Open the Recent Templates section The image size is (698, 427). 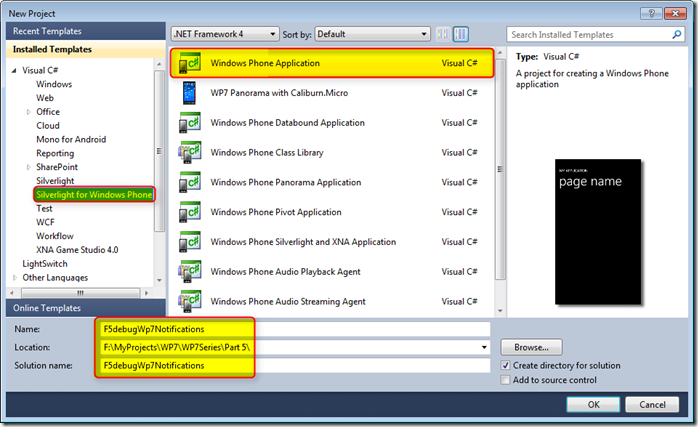(x=85, y=31)
